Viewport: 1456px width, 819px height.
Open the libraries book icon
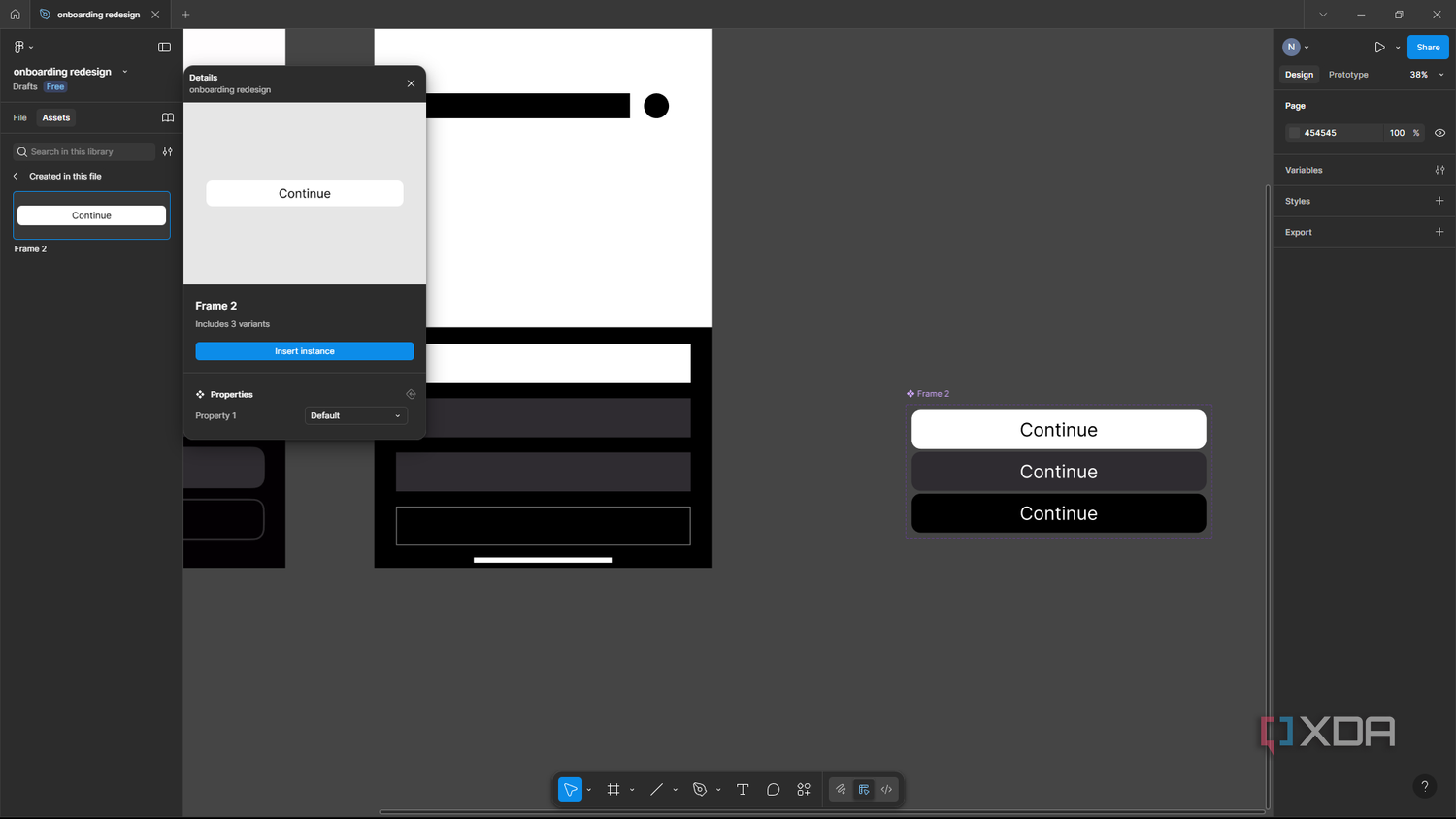pos(168,117)
